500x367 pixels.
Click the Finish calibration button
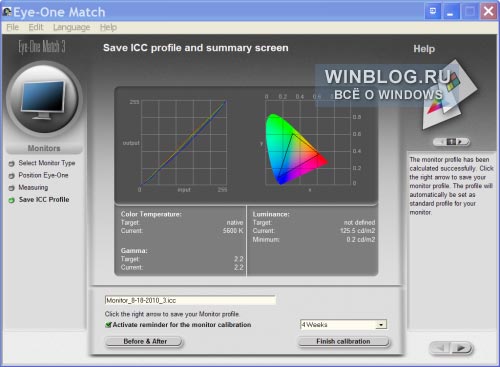click(x=343, y=341)
